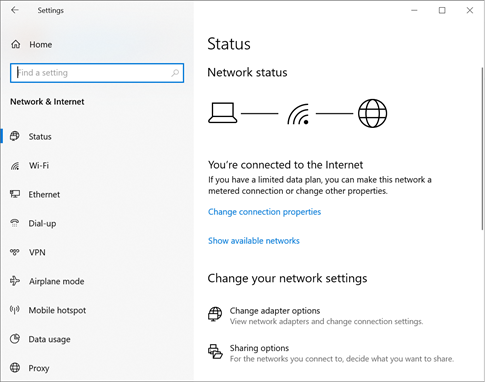Click the search magnifier icon
This screenshot has height=382, width=485.
[175, 73]
